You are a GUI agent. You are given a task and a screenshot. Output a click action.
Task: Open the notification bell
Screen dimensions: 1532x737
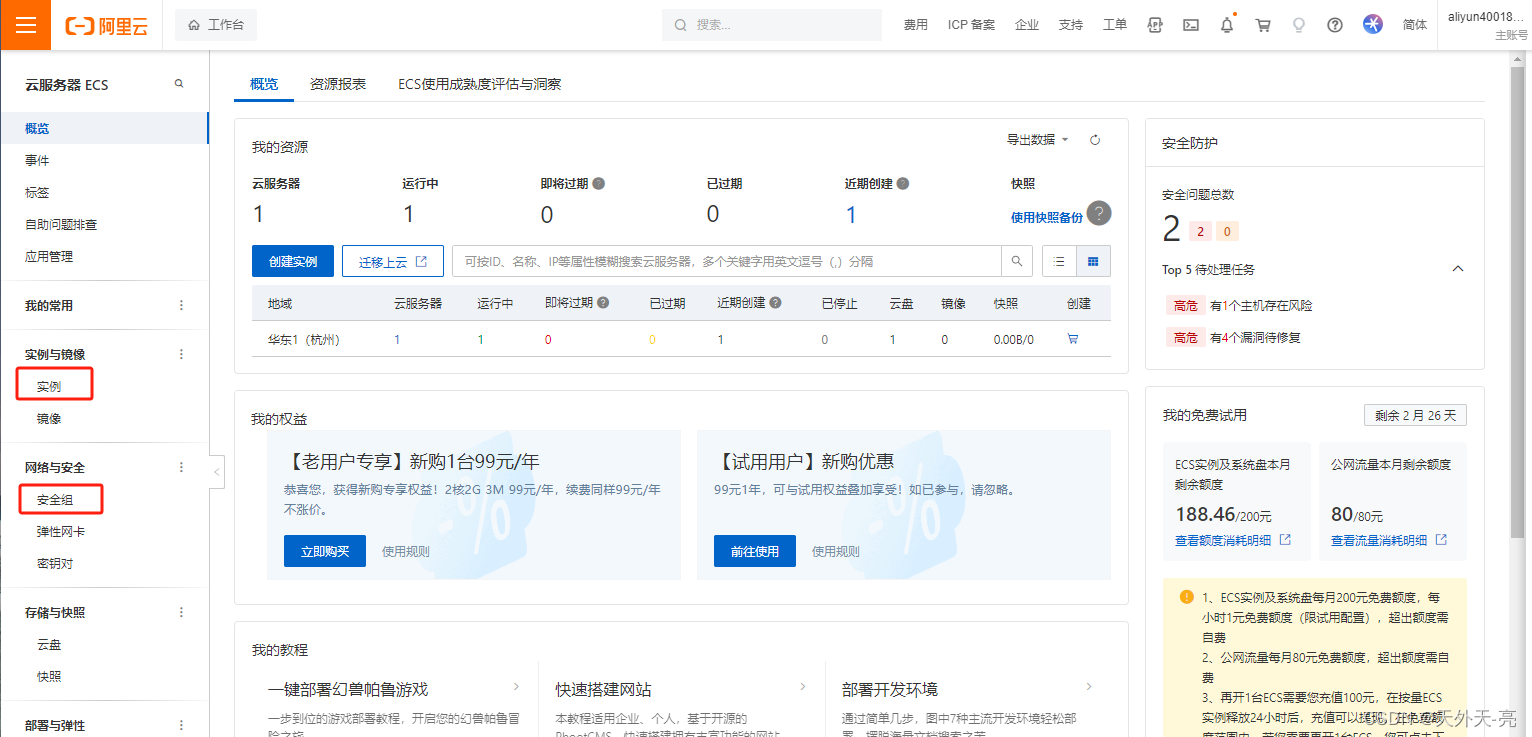click(1227, 25)
